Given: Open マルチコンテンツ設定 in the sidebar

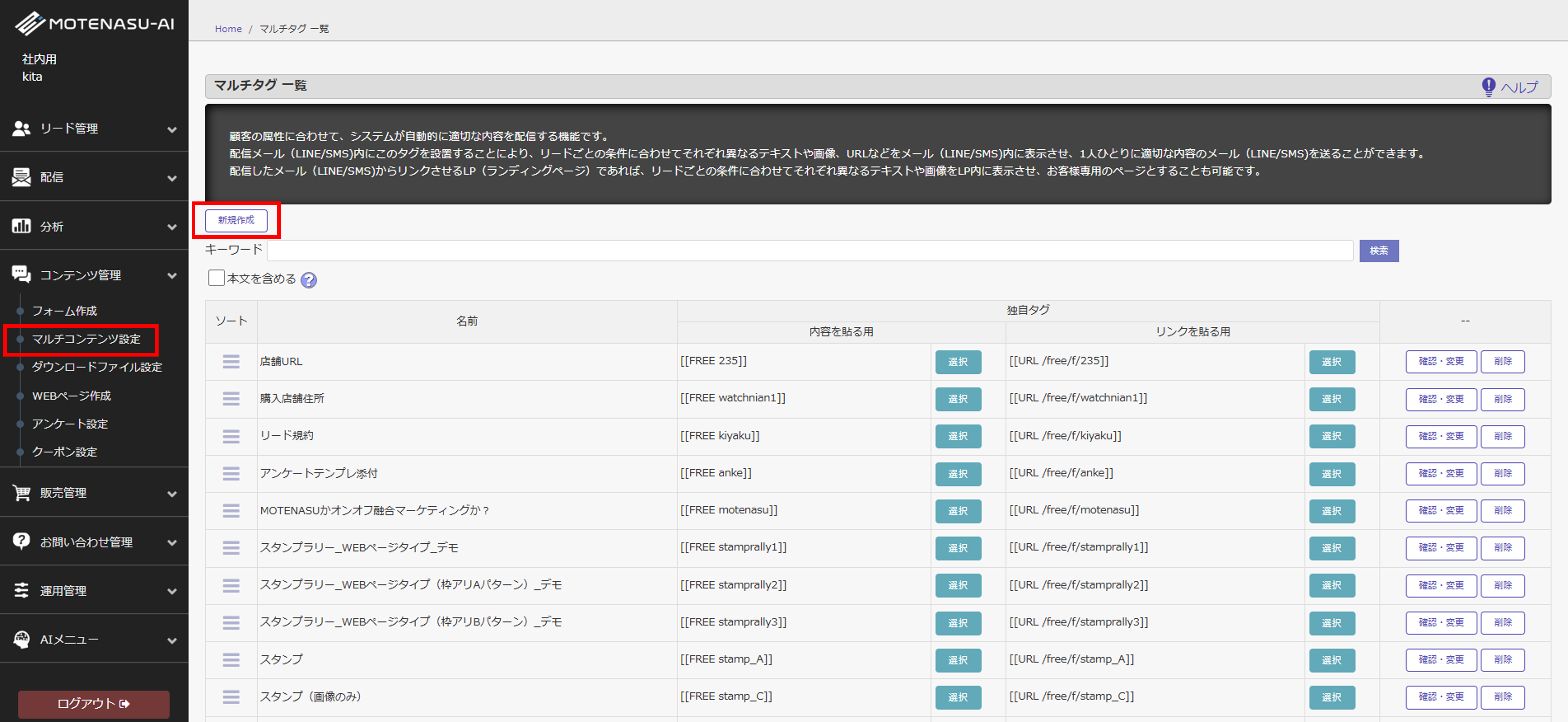Looking at the screenshot, I should coord(86,339).
